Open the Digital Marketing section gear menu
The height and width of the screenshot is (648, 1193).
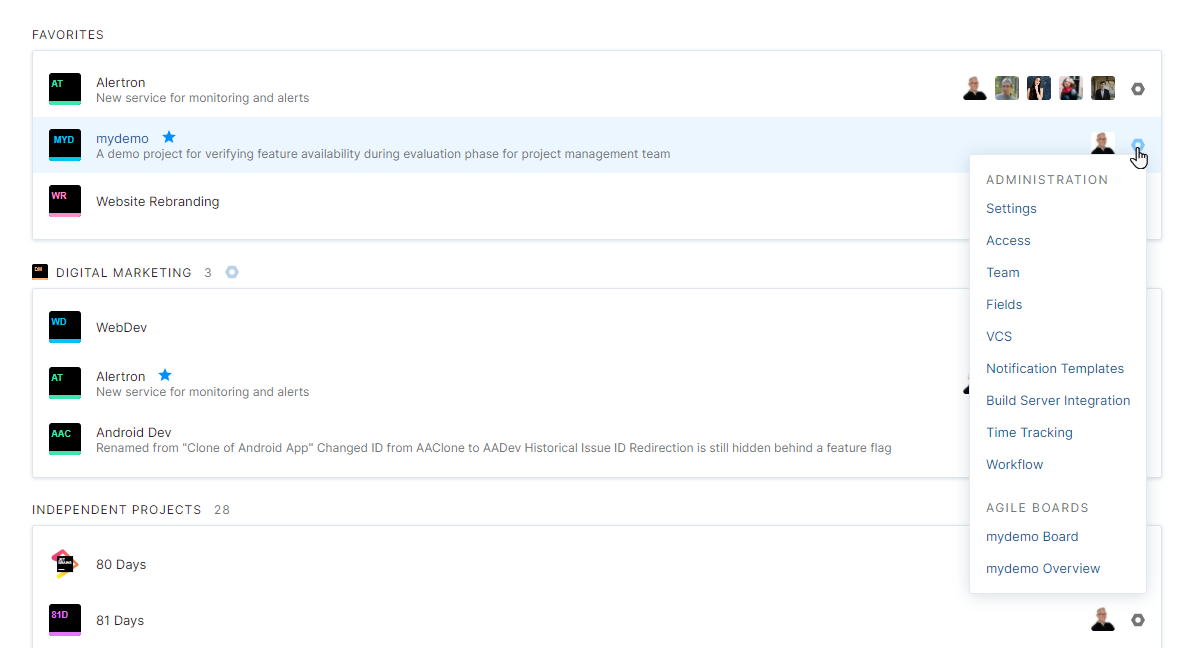pyautogui.click(x=232, y=272)
